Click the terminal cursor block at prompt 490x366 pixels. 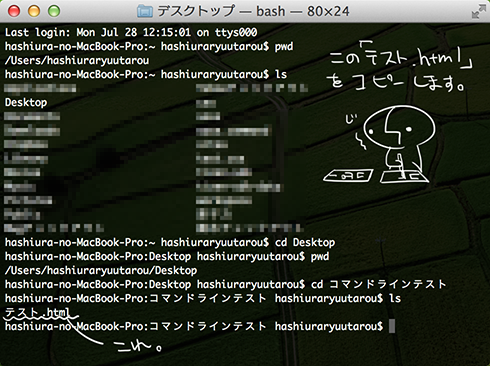(x=392, y=326)
